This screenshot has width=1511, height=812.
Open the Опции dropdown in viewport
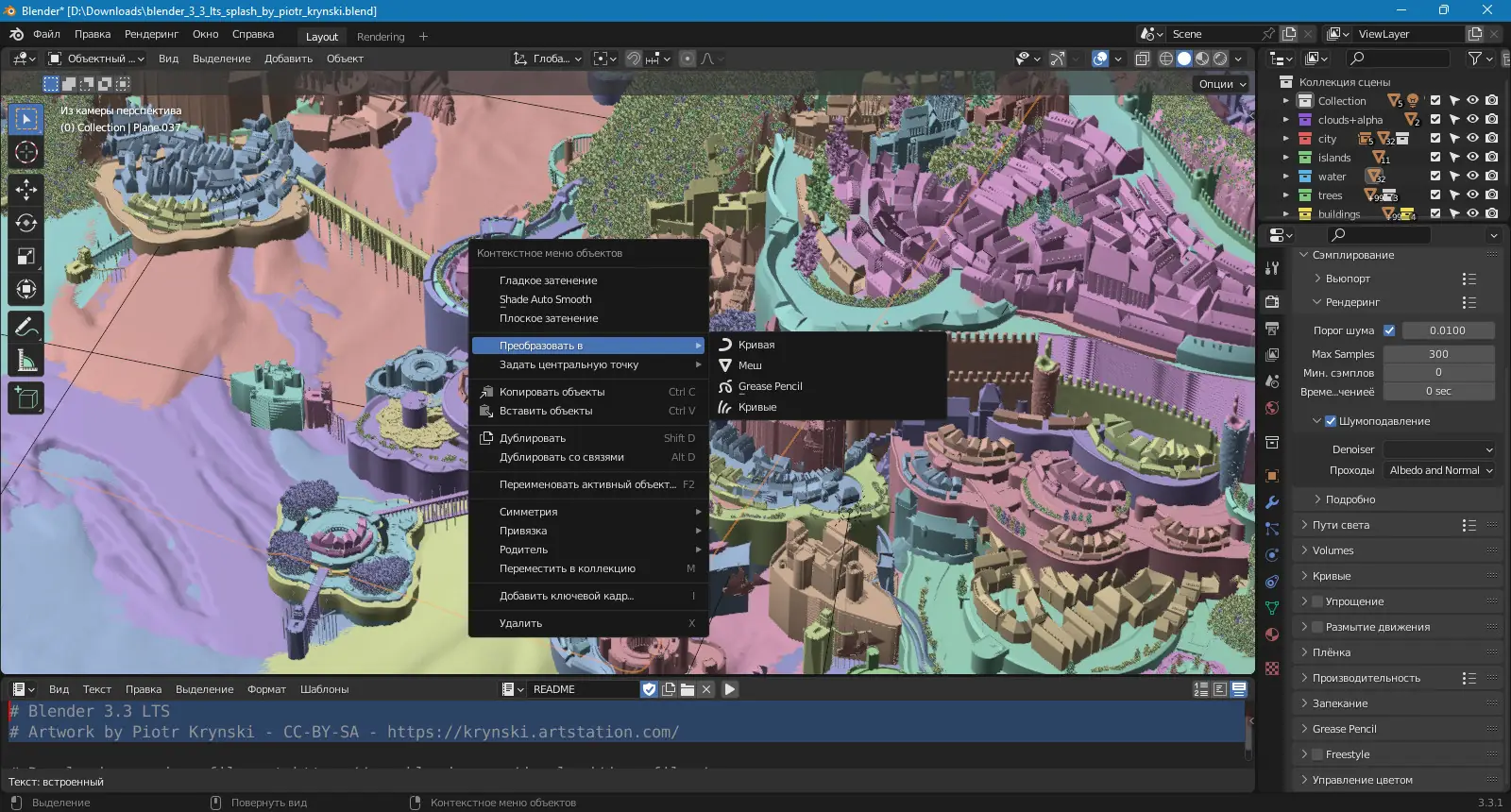[x=1222, y=84]
